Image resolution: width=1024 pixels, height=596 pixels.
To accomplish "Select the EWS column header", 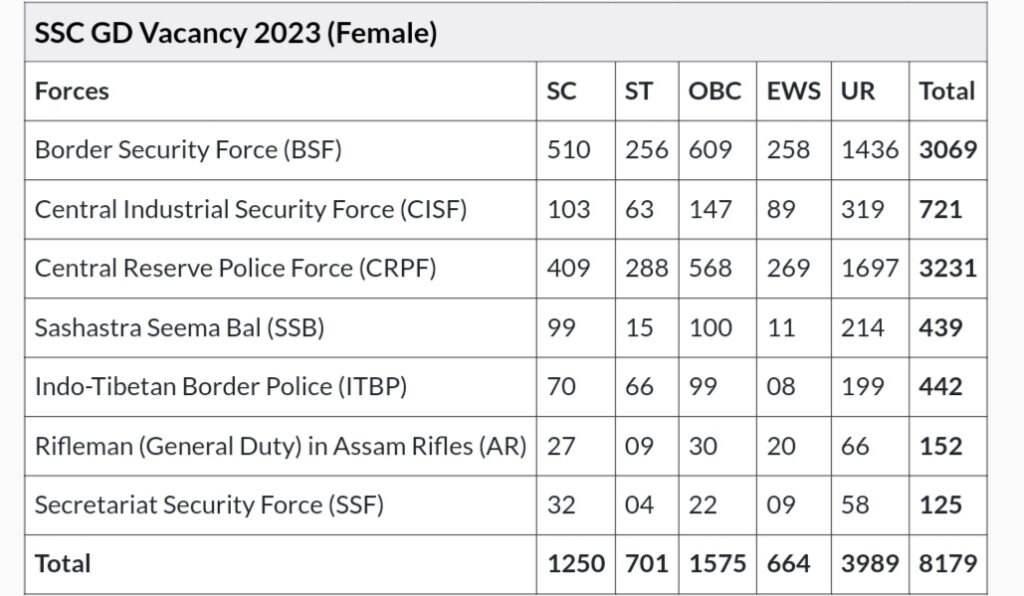I will (793, 91).
